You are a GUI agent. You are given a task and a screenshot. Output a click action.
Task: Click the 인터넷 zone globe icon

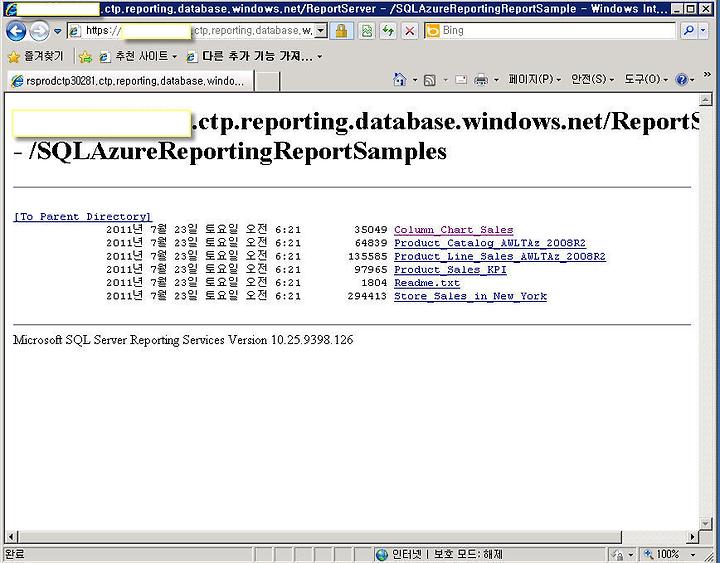tap(382, 555)
